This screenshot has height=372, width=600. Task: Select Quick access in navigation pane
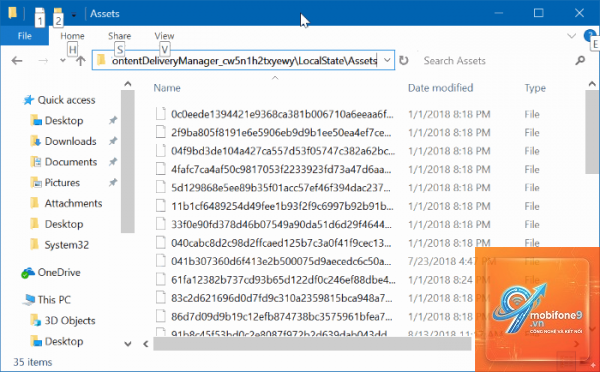pyautogui.click(x=66, y=100)
